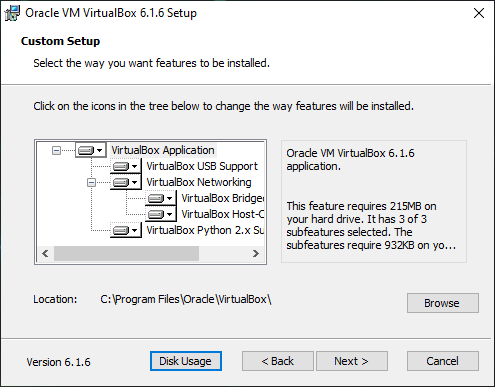Screen dimensions: 495x387
Task: Open the dropdown arrow beside VirtualBox Python 2.x
Action: coord(134,230)
